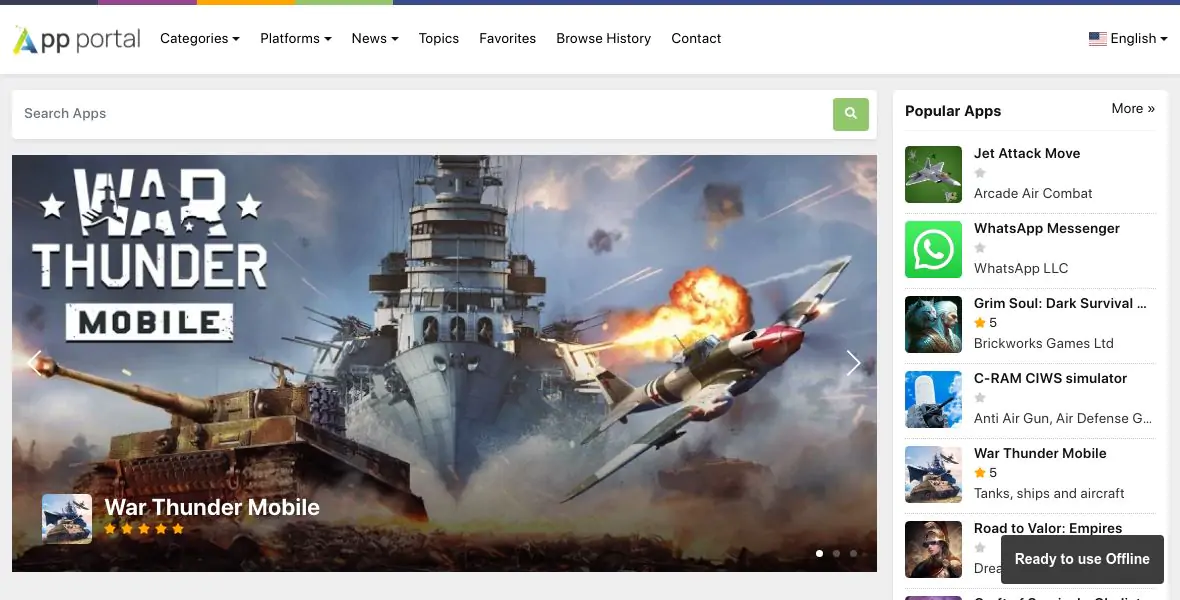This screenshot has width=1180, height=600.
Task: Open the C-RAM CIWS simulator icon
Action: (x=933, y=400)
